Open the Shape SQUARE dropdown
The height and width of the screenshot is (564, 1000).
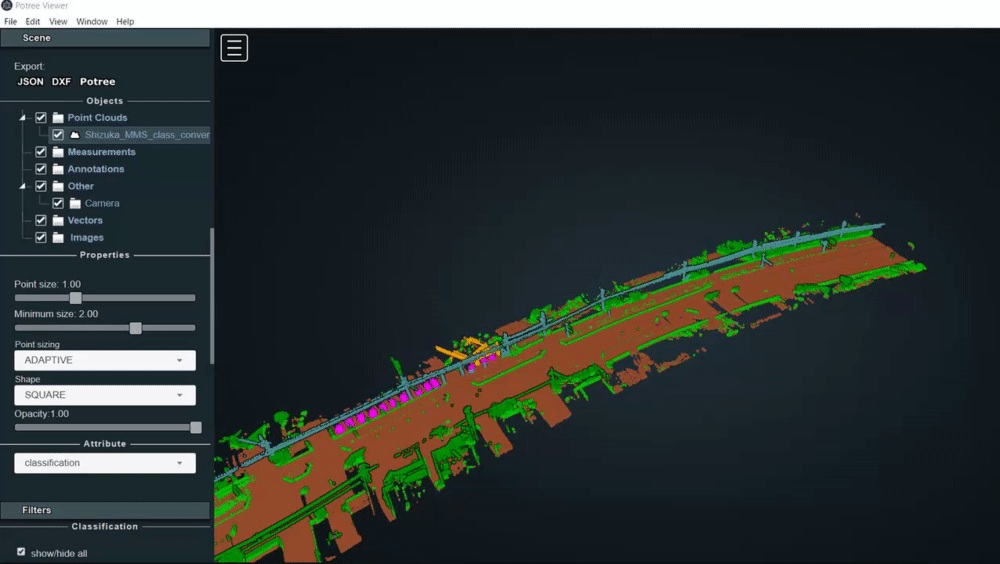click(x=104, y=395)
